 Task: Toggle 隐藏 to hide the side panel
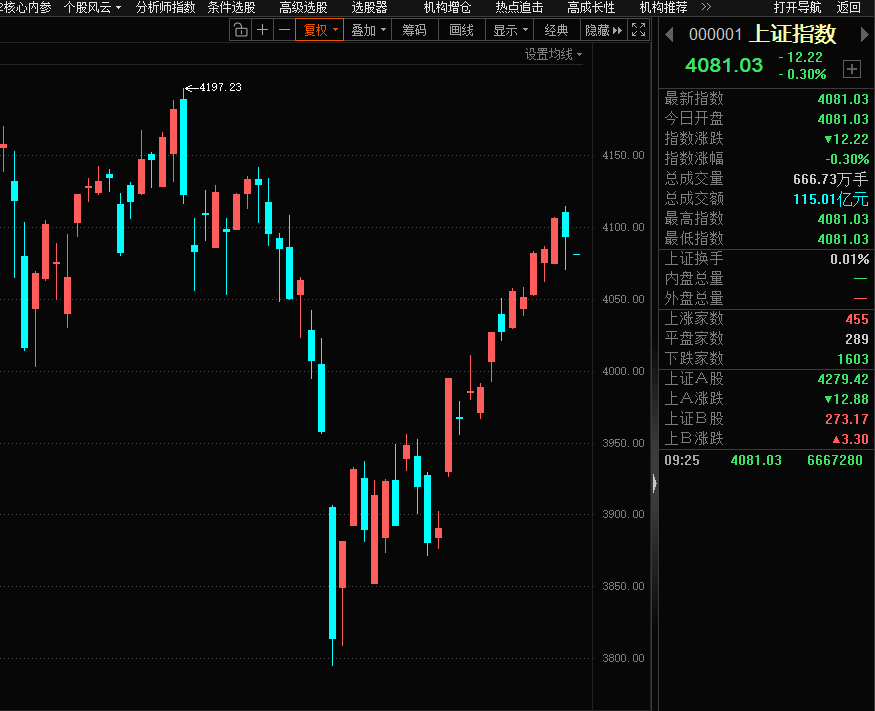603,30
